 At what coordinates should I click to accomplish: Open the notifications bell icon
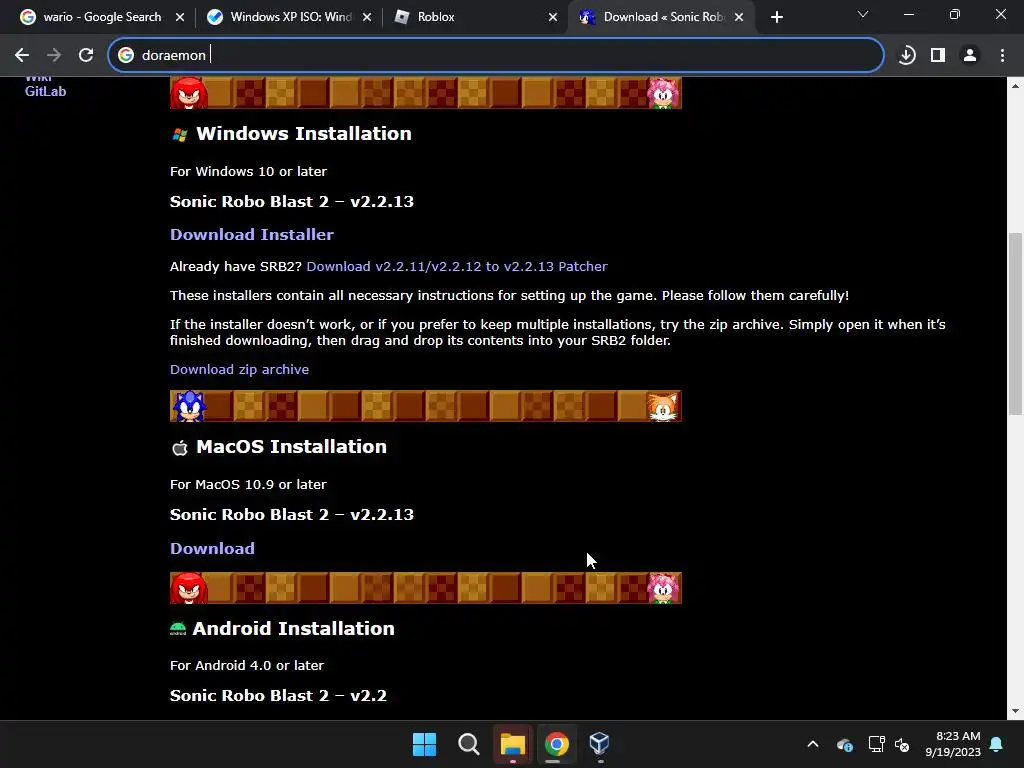point(997,744)
